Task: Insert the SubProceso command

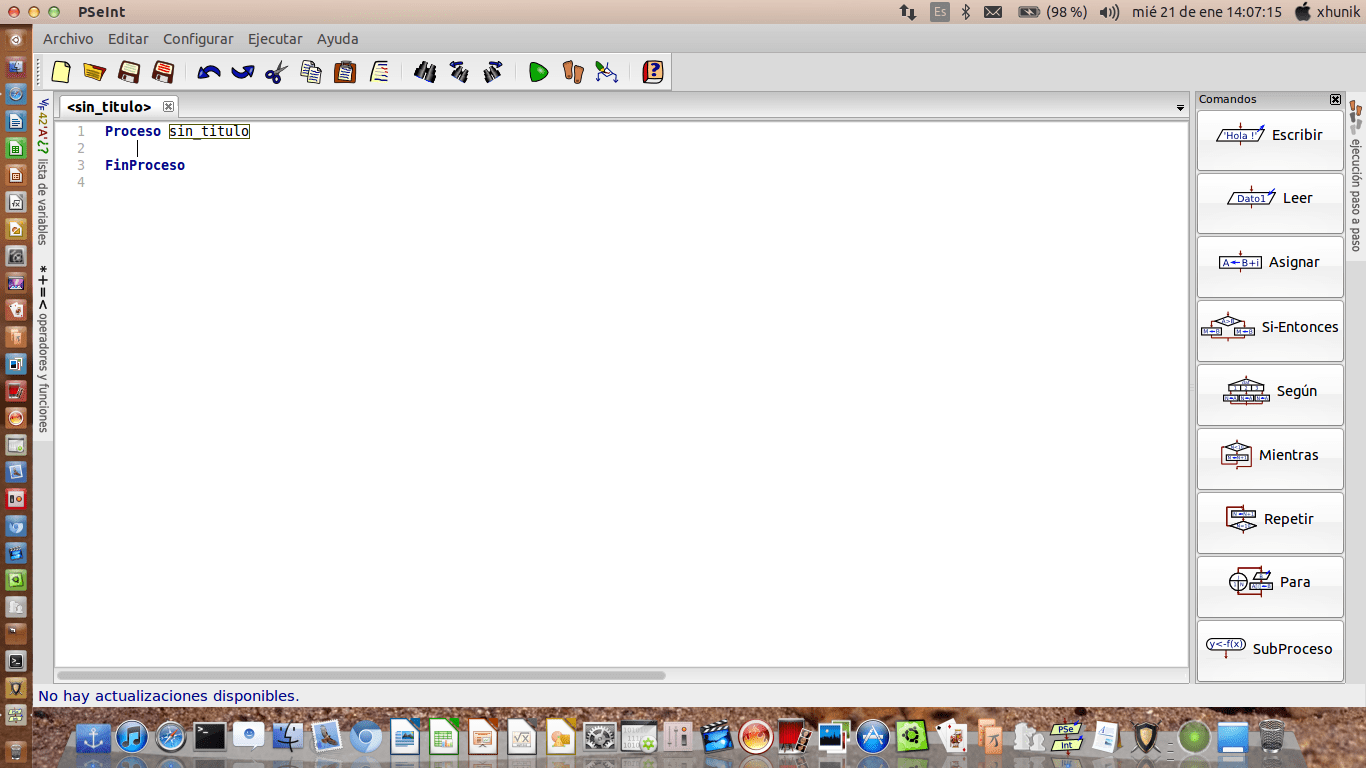Action: click(1270, 651)
